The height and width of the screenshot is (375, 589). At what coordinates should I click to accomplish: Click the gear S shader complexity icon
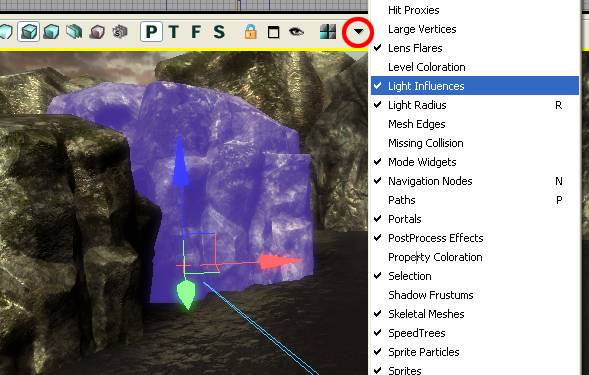point(120,32)
